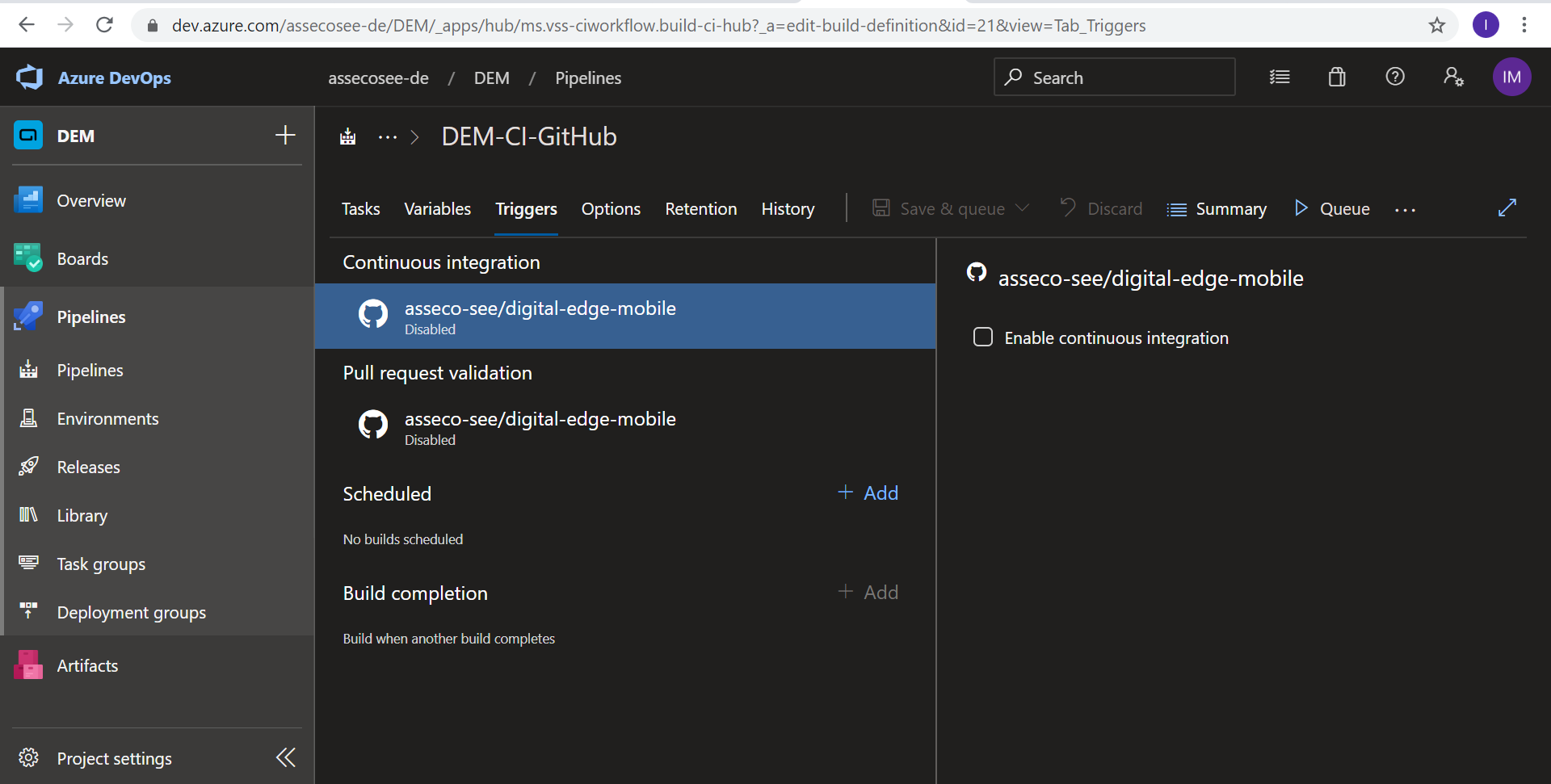This screenshot has height=784, width=1551.
Task: Click into the Search box
Action: 1114,77
